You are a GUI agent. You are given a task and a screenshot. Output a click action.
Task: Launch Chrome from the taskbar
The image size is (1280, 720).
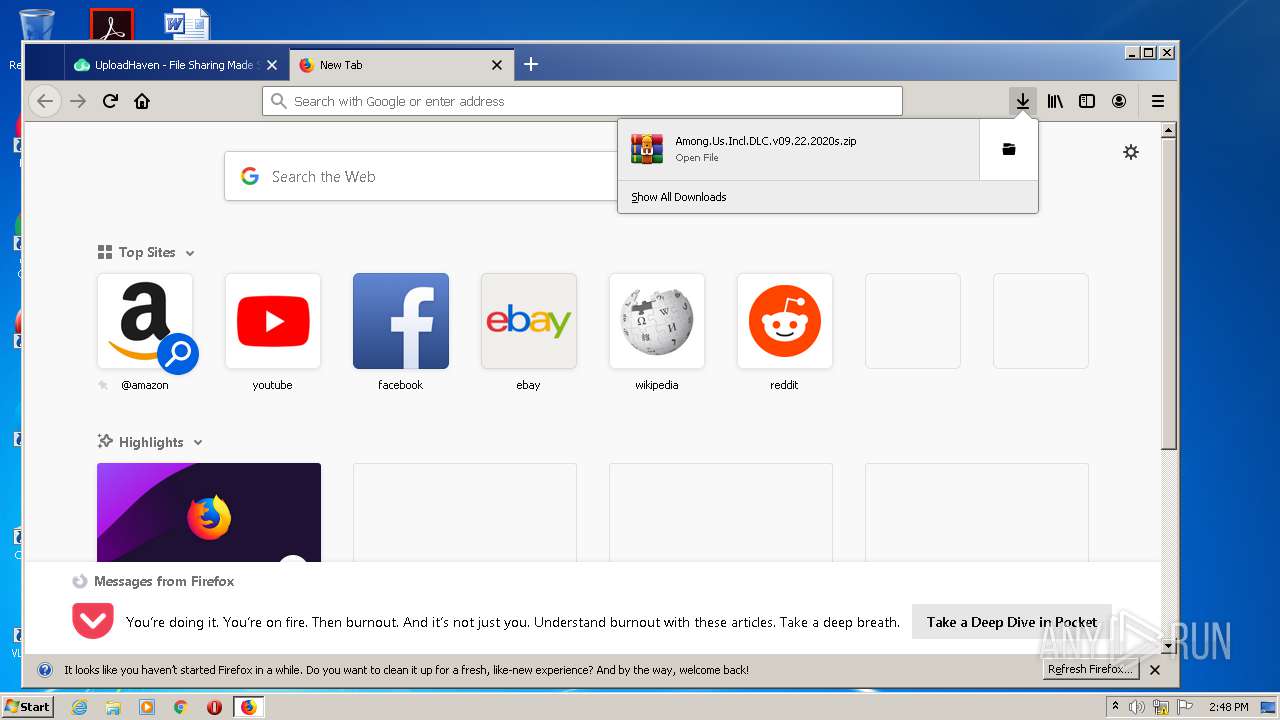point(180,707)
